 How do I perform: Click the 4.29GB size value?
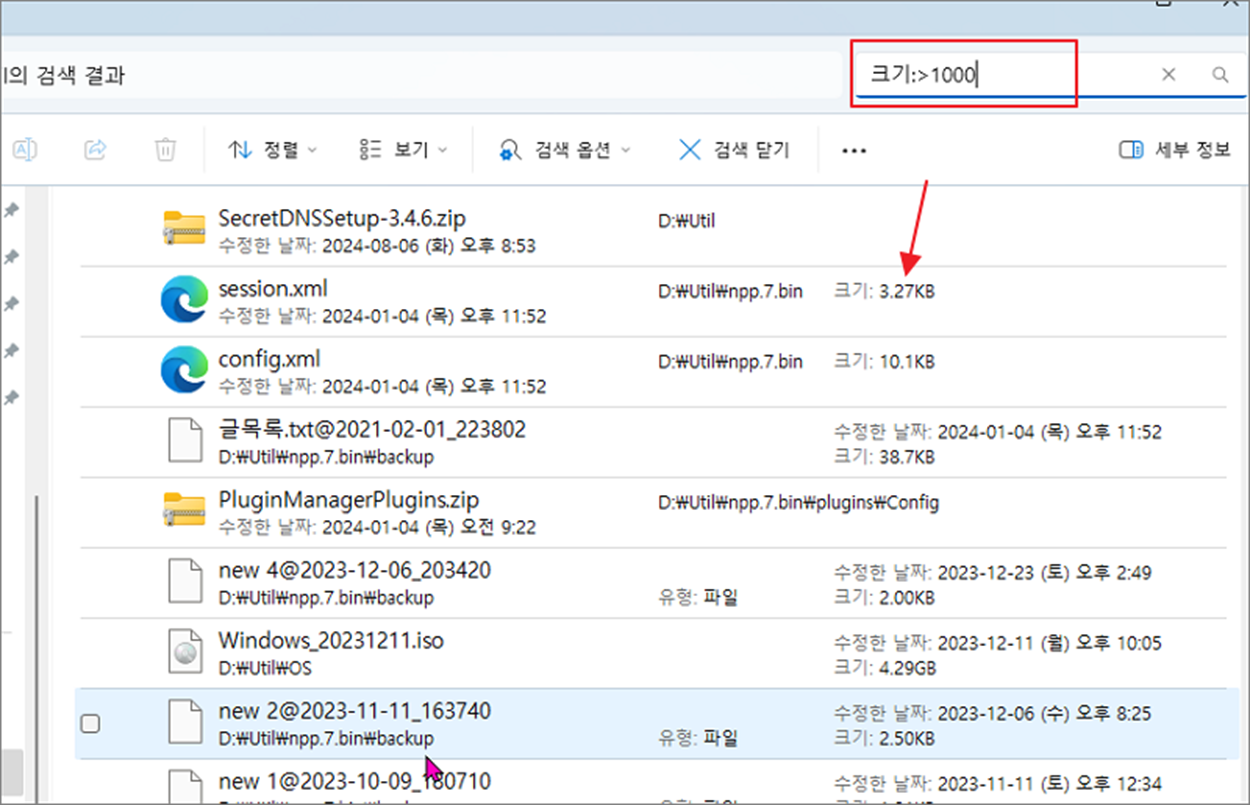(907, 666)
